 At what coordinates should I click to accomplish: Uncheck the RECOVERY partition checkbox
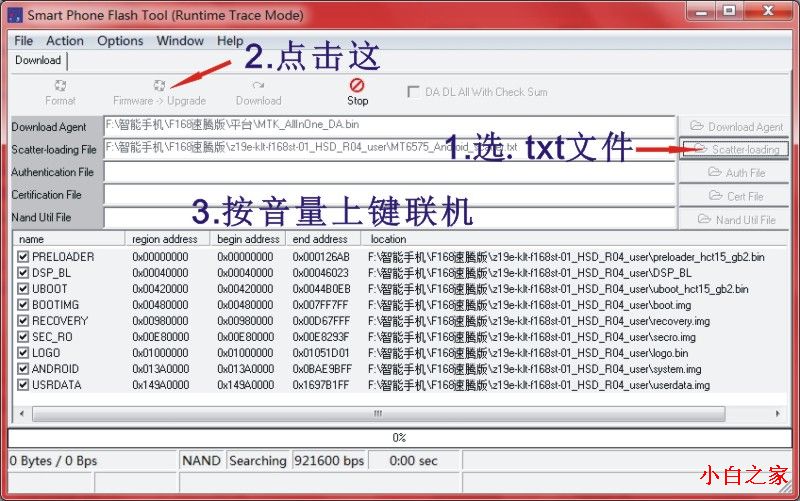click(x=23, y=321)
